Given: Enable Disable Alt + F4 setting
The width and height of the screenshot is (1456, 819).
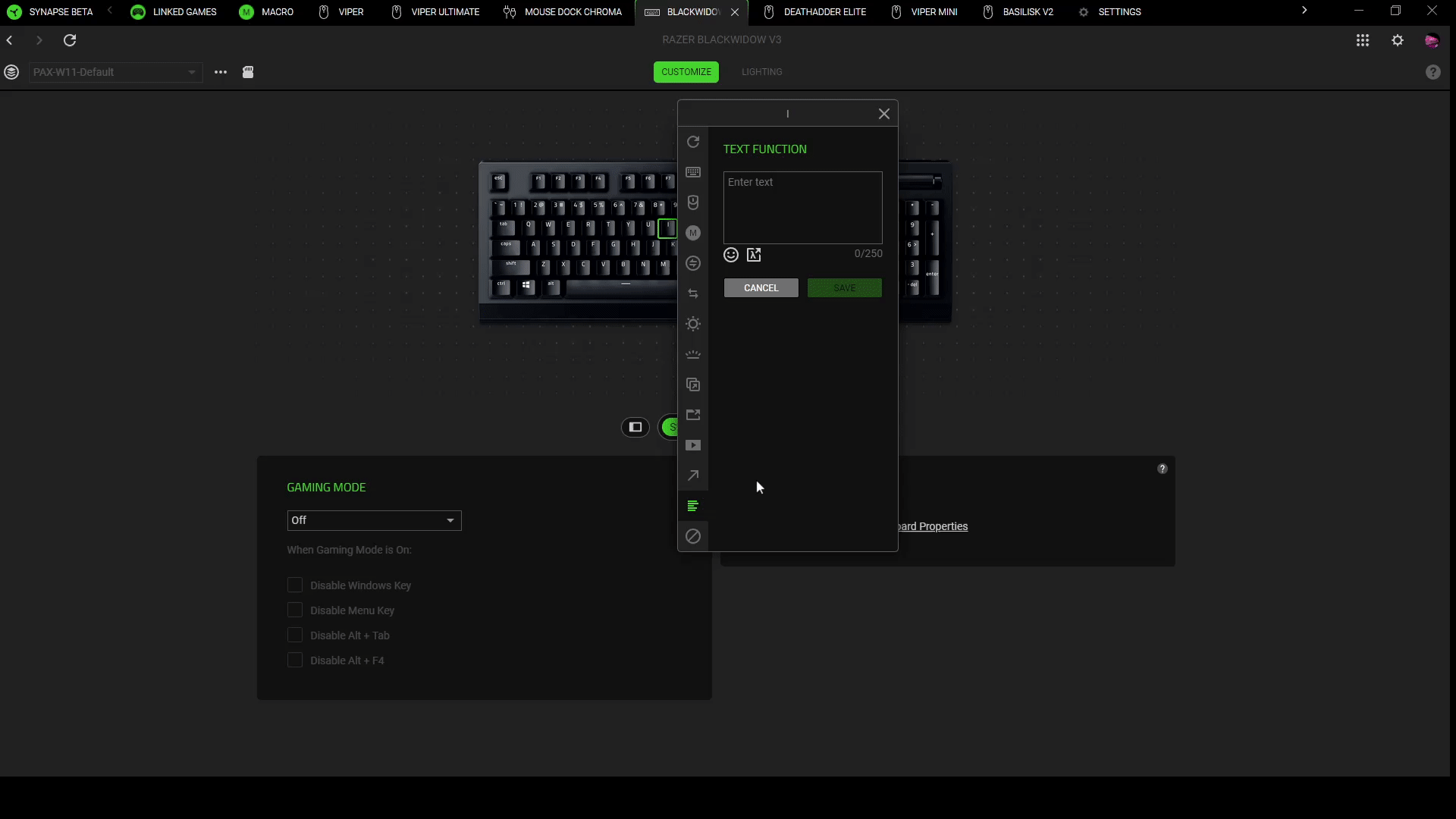Looking at the screenshot, I should [x=295, y=660].
